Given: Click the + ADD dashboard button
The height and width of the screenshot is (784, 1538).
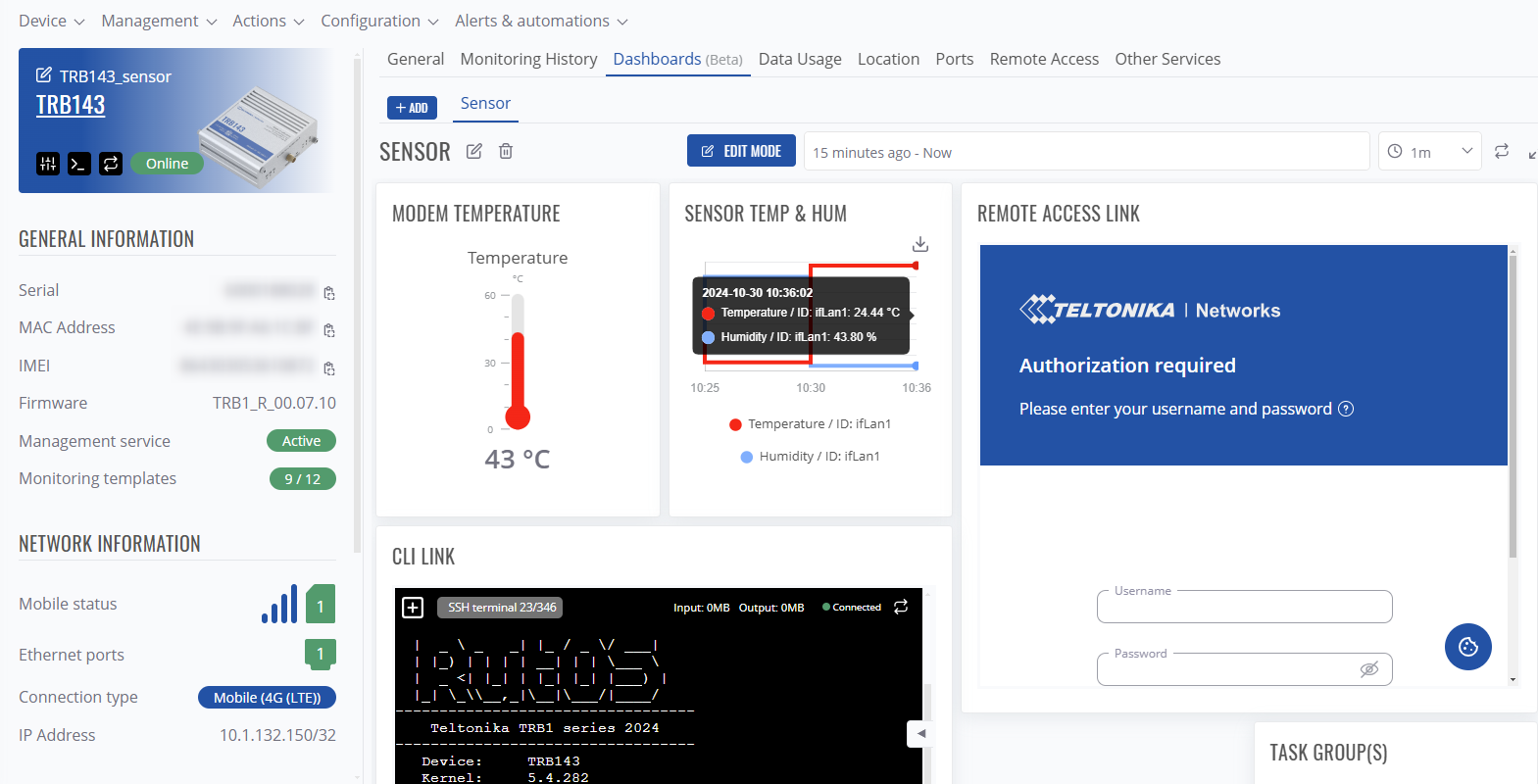Looking at the screenshot, I should click(412, 108).
